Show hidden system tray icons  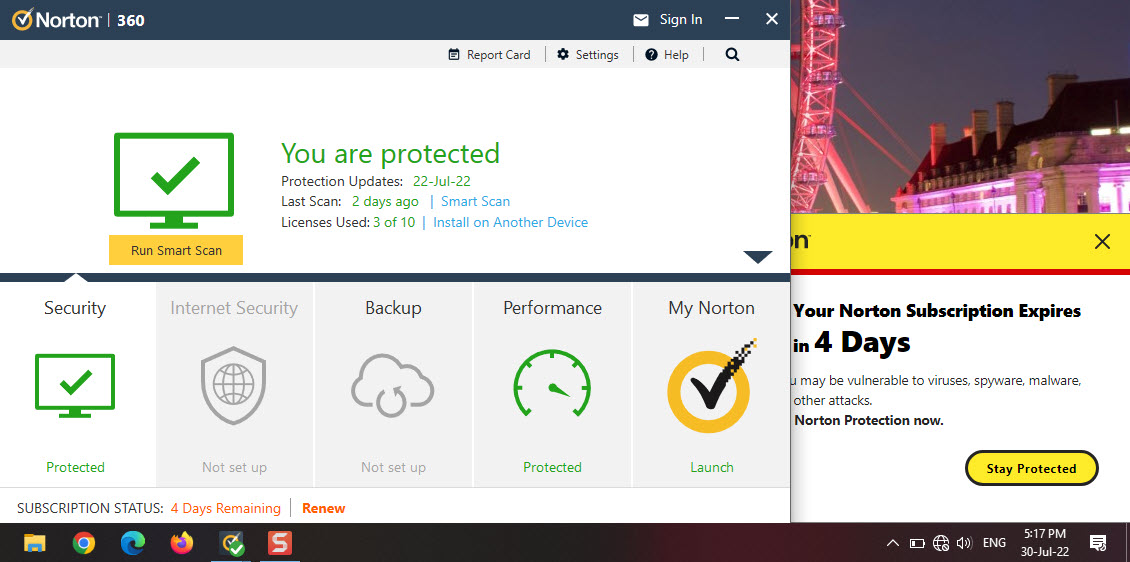892,543
